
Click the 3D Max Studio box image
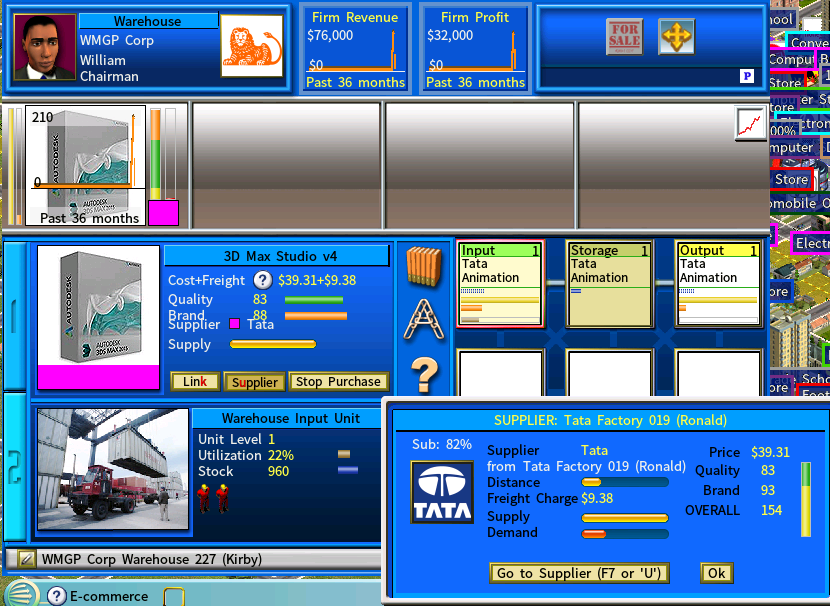click(x=98, y=307)
